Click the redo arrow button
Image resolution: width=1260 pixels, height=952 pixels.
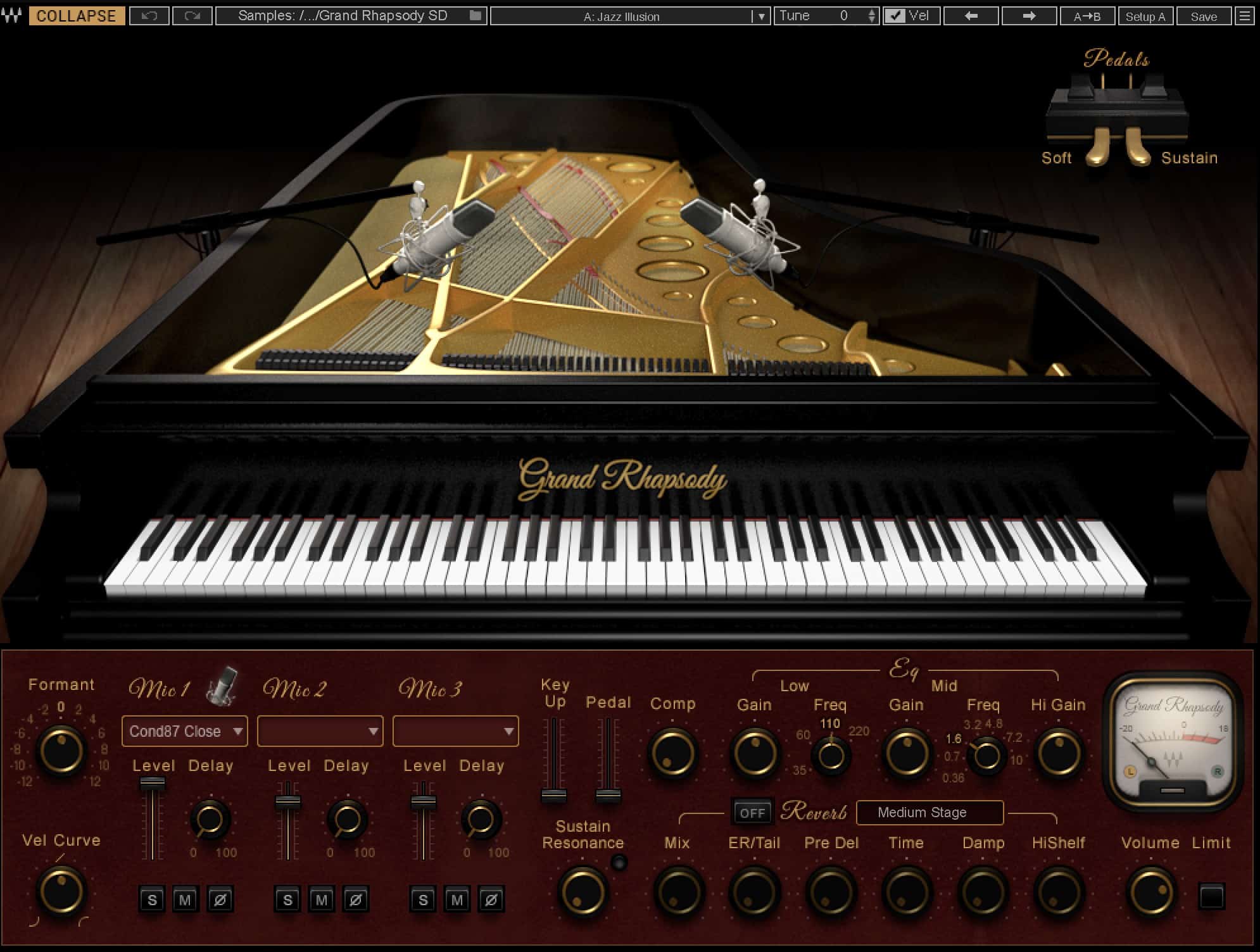(x=192, y=16)
